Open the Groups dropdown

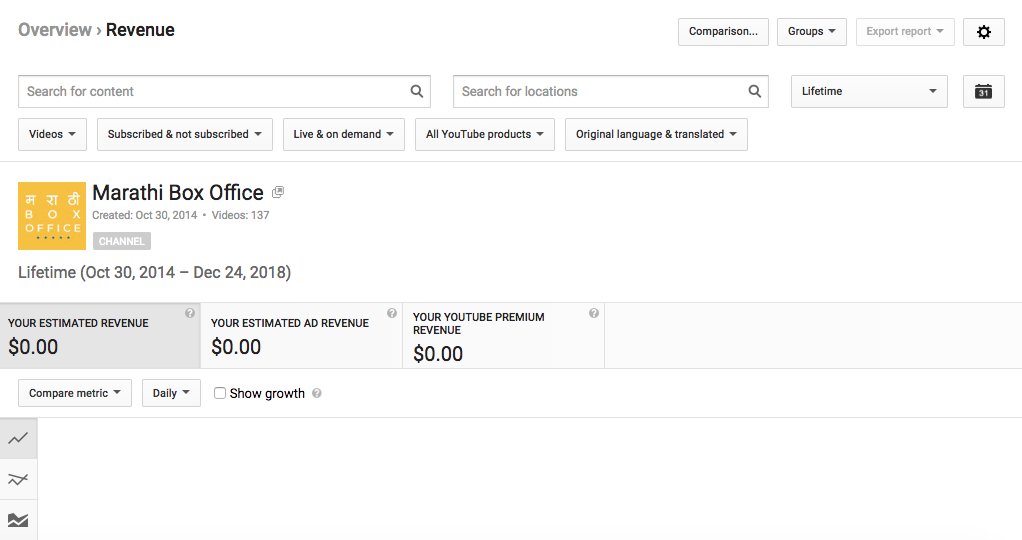[811, 31]
